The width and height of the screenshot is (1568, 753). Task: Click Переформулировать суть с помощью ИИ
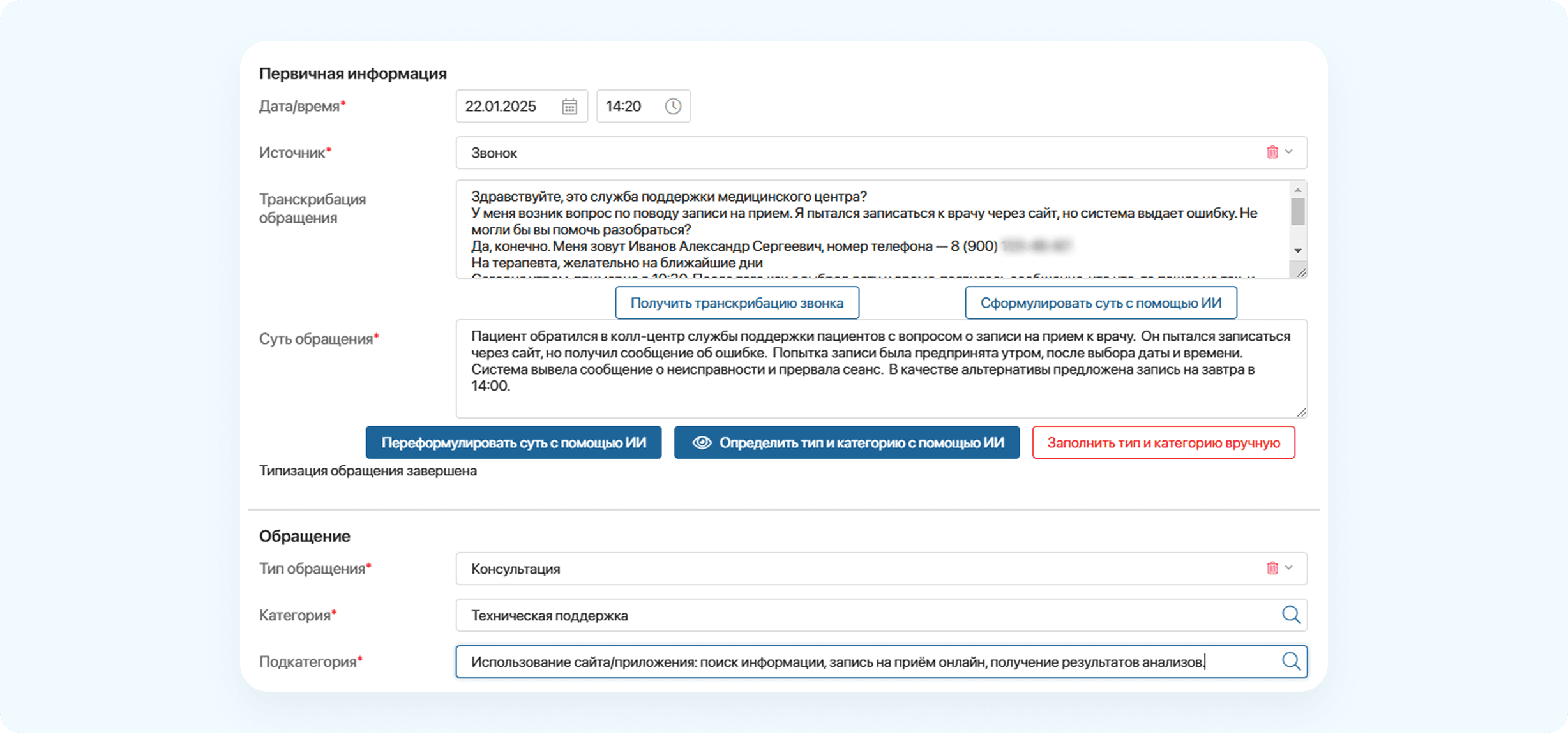[x=513, y=443]
